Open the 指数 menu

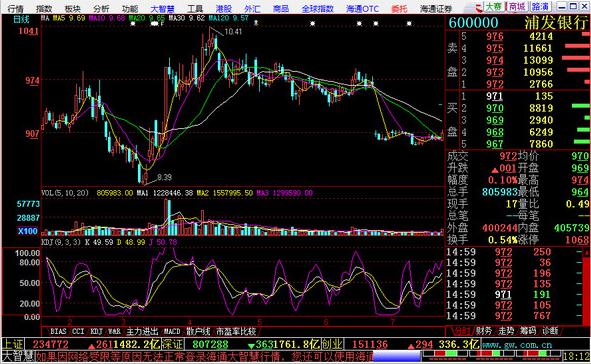44,8
